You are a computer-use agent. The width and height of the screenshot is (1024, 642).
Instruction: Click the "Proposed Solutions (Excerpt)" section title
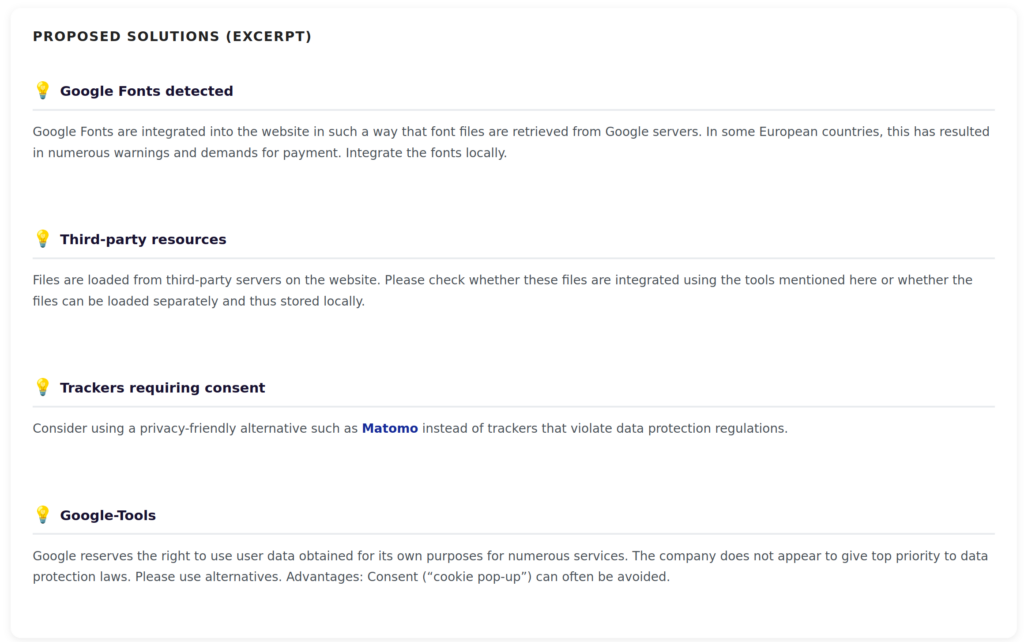[172, 36]
